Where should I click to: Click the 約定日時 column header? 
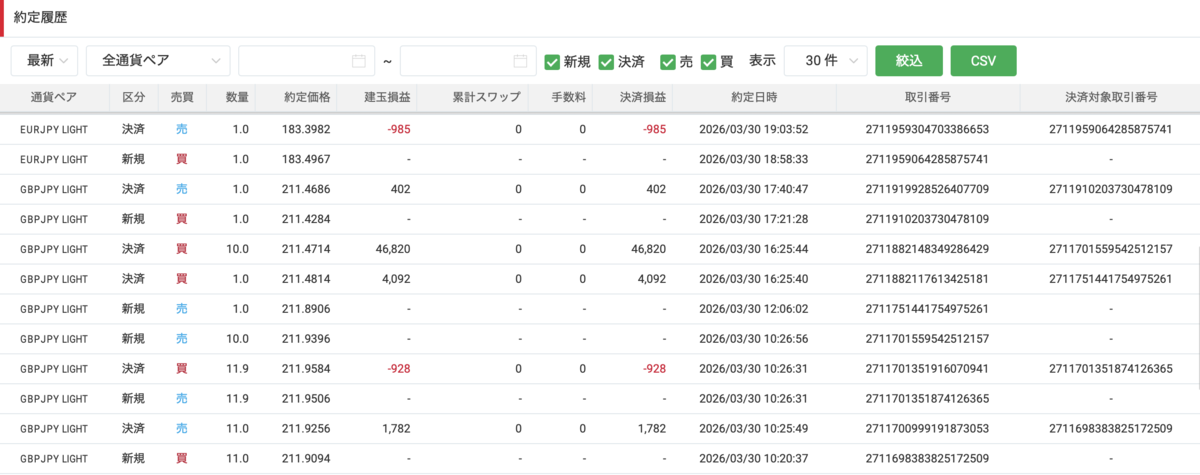(x=754, y=98)
